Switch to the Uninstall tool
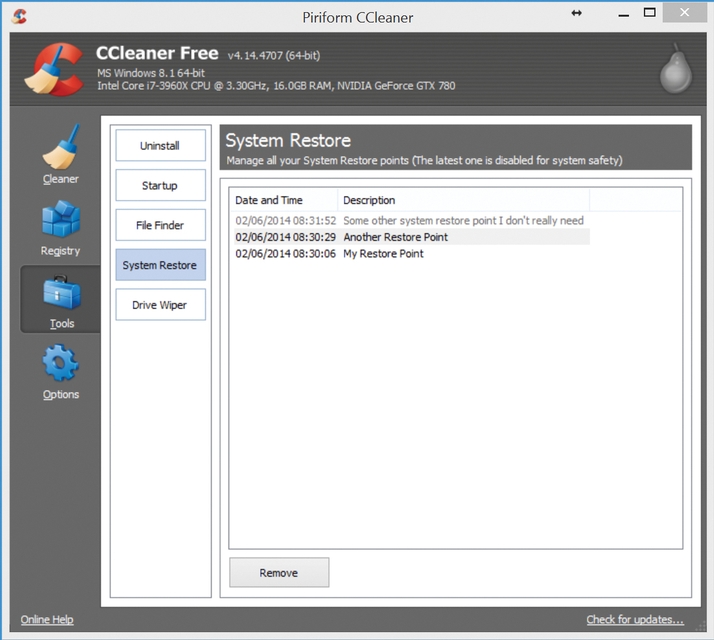Viewport: 714px width, 640px height. (x=160, y=145)
